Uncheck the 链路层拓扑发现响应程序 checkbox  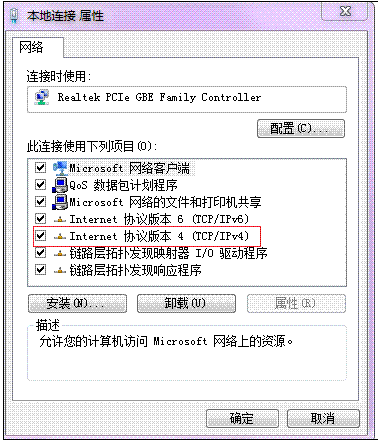(x=40, y=269)
